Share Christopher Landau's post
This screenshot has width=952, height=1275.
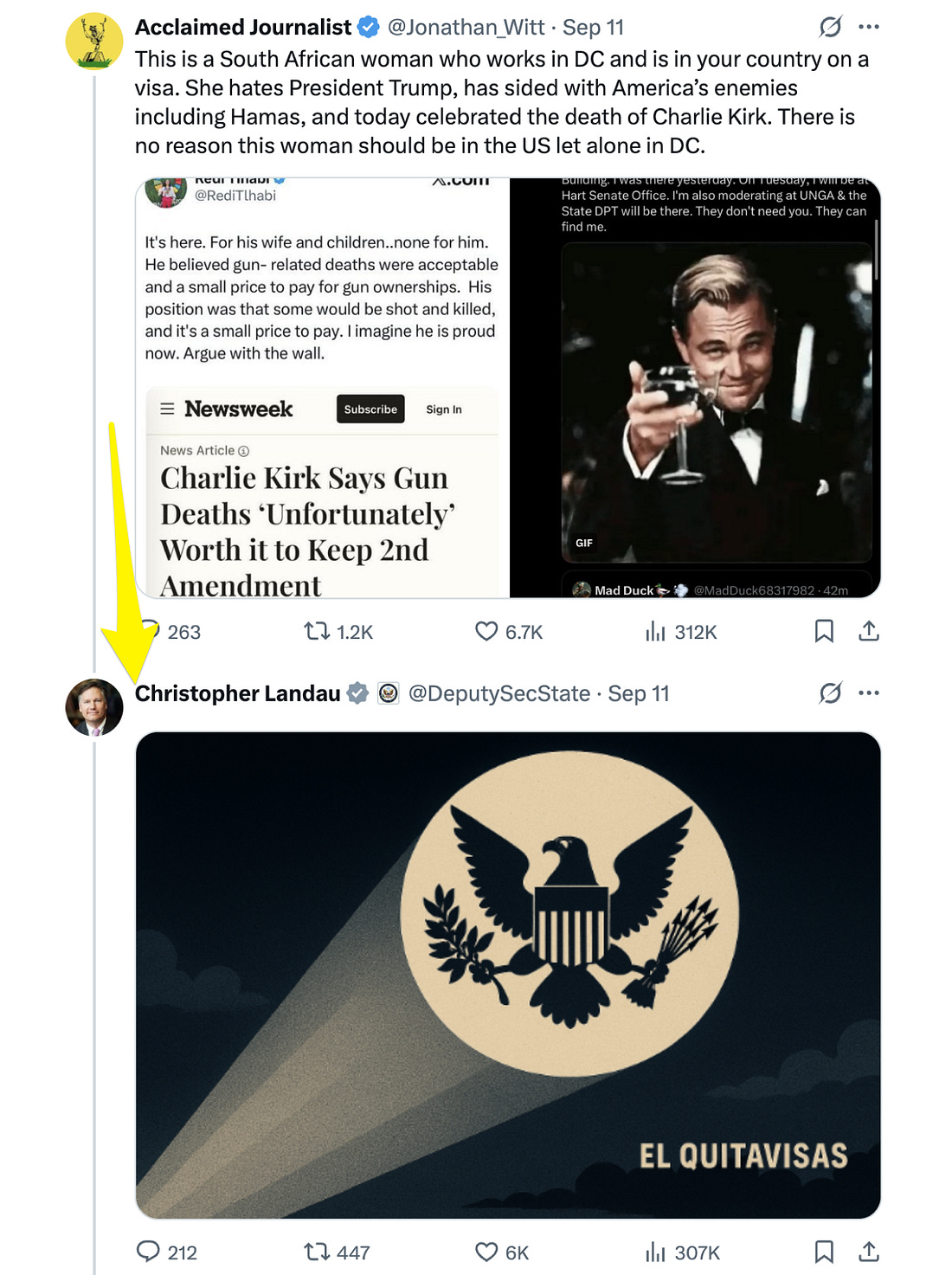click(869, 1252)
